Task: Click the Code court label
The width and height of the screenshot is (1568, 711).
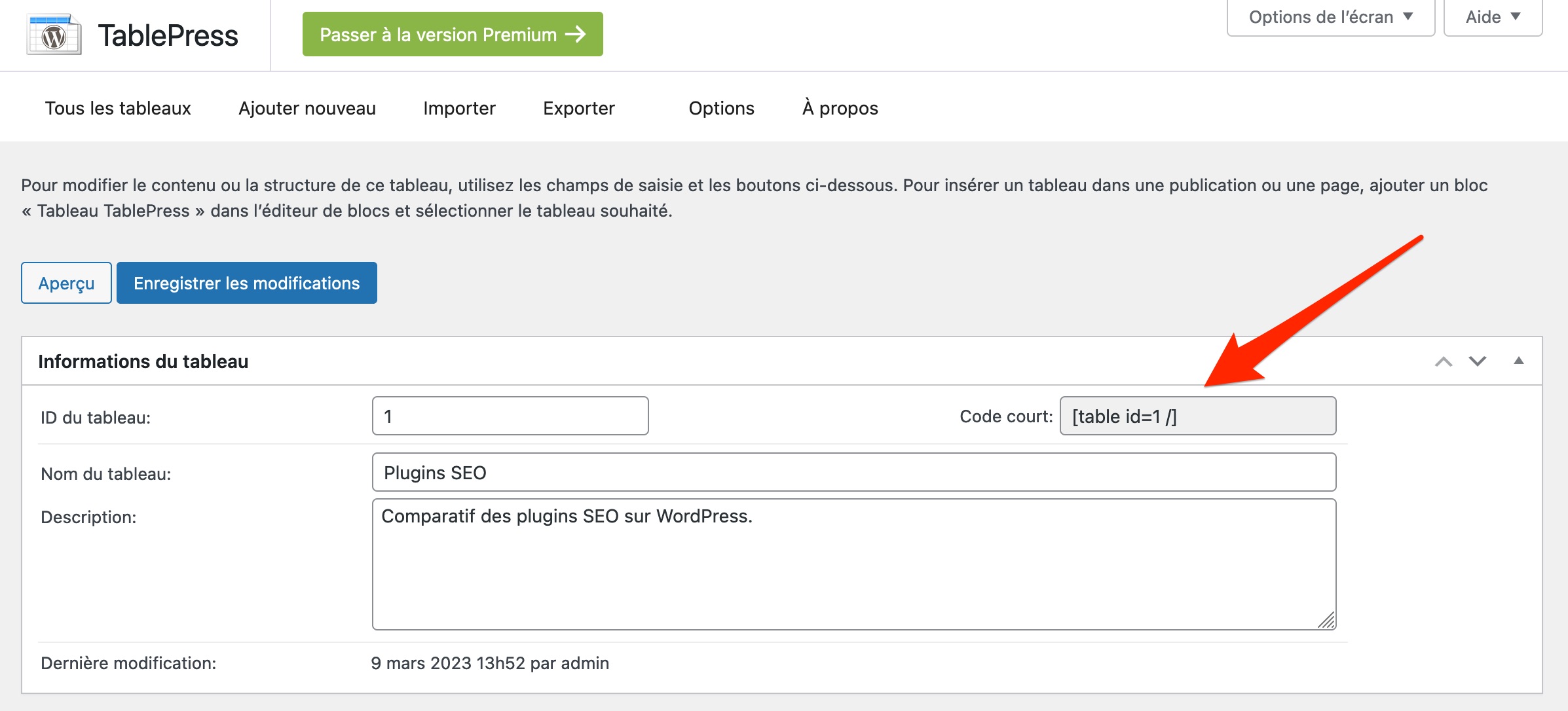Action: point(1006,416)
